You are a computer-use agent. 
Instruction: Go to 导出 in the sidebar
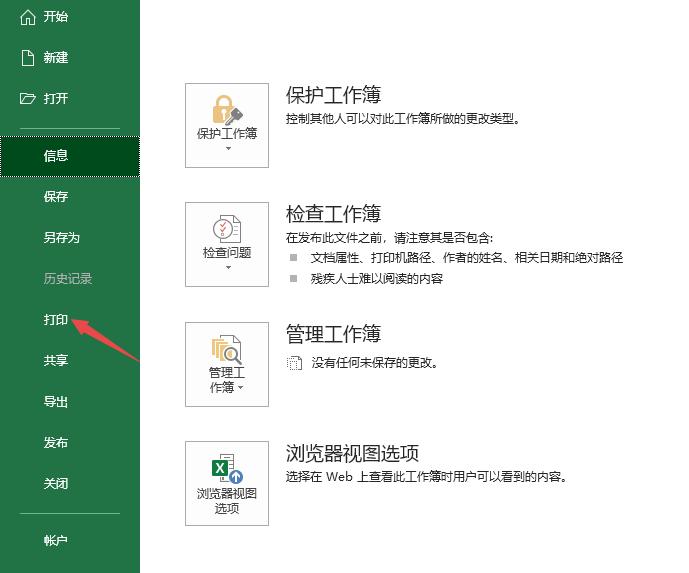pos(55,402)
